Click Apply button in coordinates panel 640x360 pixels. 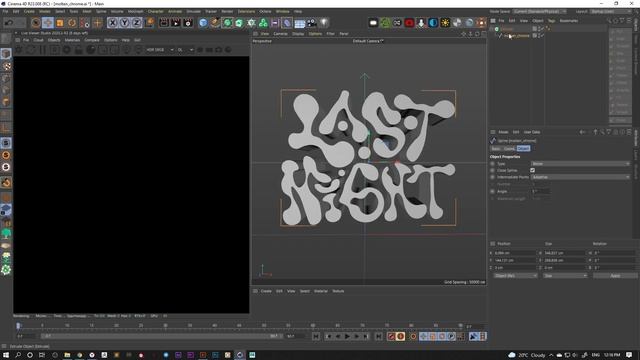click(x=615, y=276)
